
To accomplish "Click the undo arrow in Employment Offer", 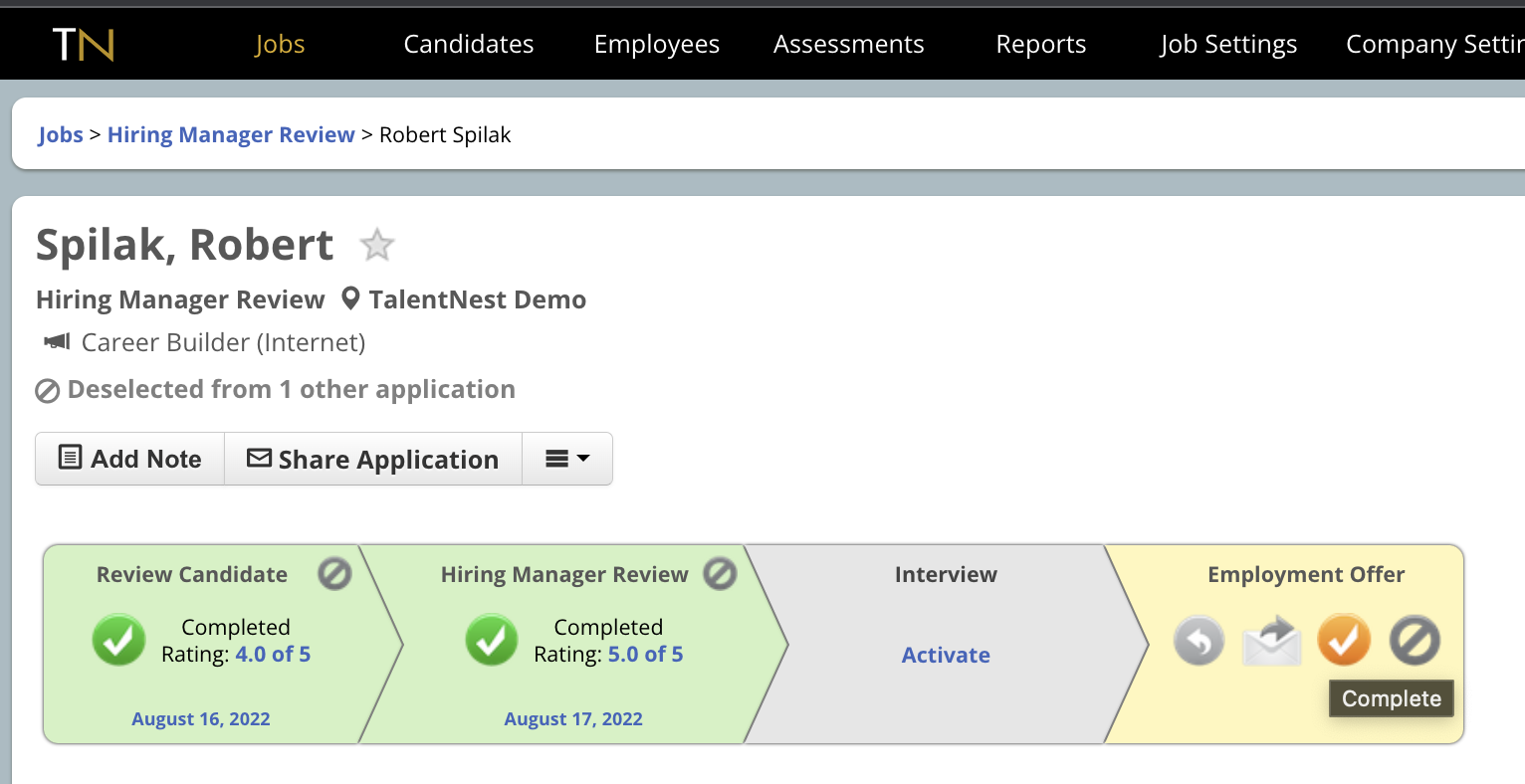I will [x=1199, y=640].
